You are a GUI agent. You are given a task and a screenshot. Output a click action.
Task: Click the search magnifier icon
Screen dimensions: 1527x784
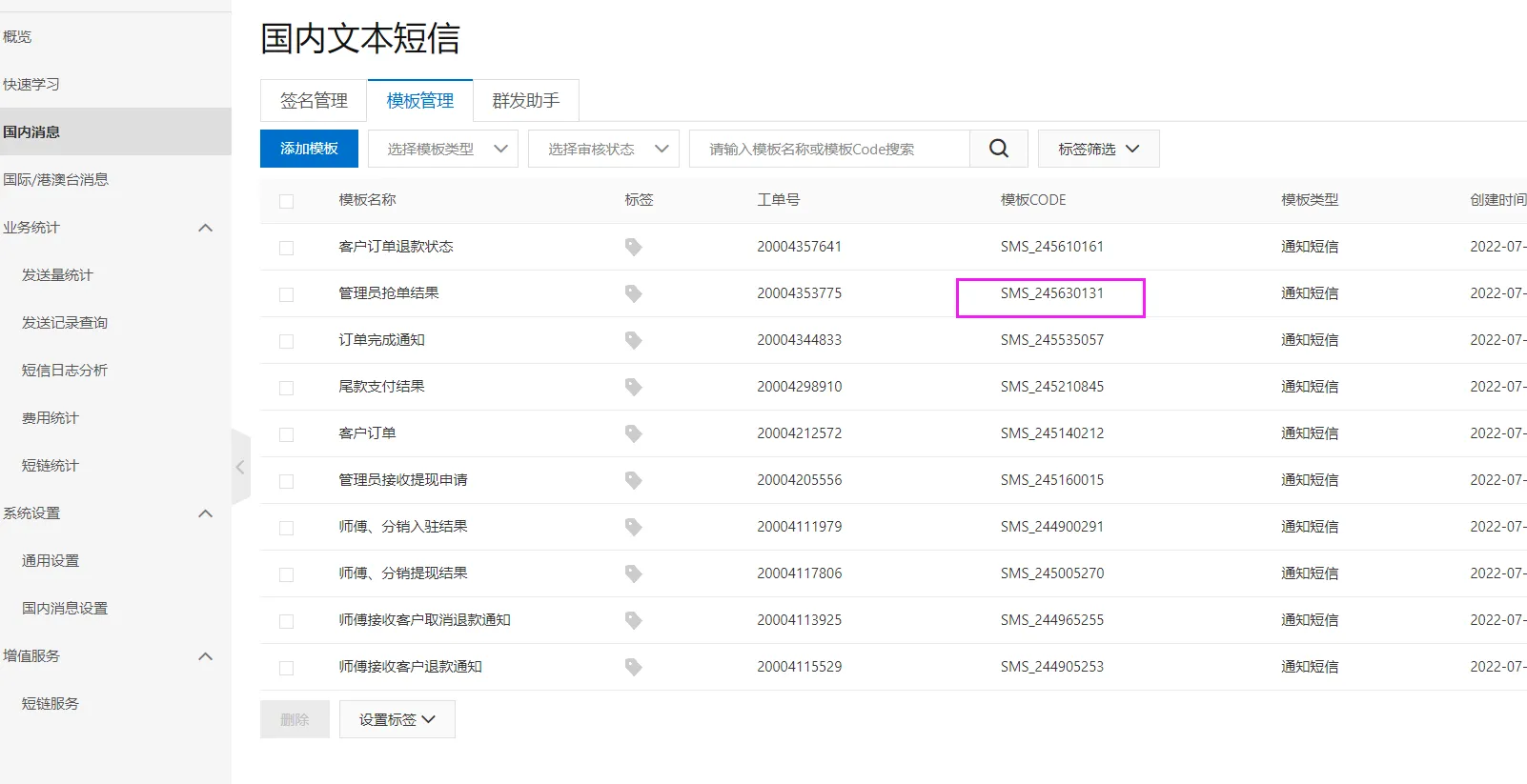point(999,149)
